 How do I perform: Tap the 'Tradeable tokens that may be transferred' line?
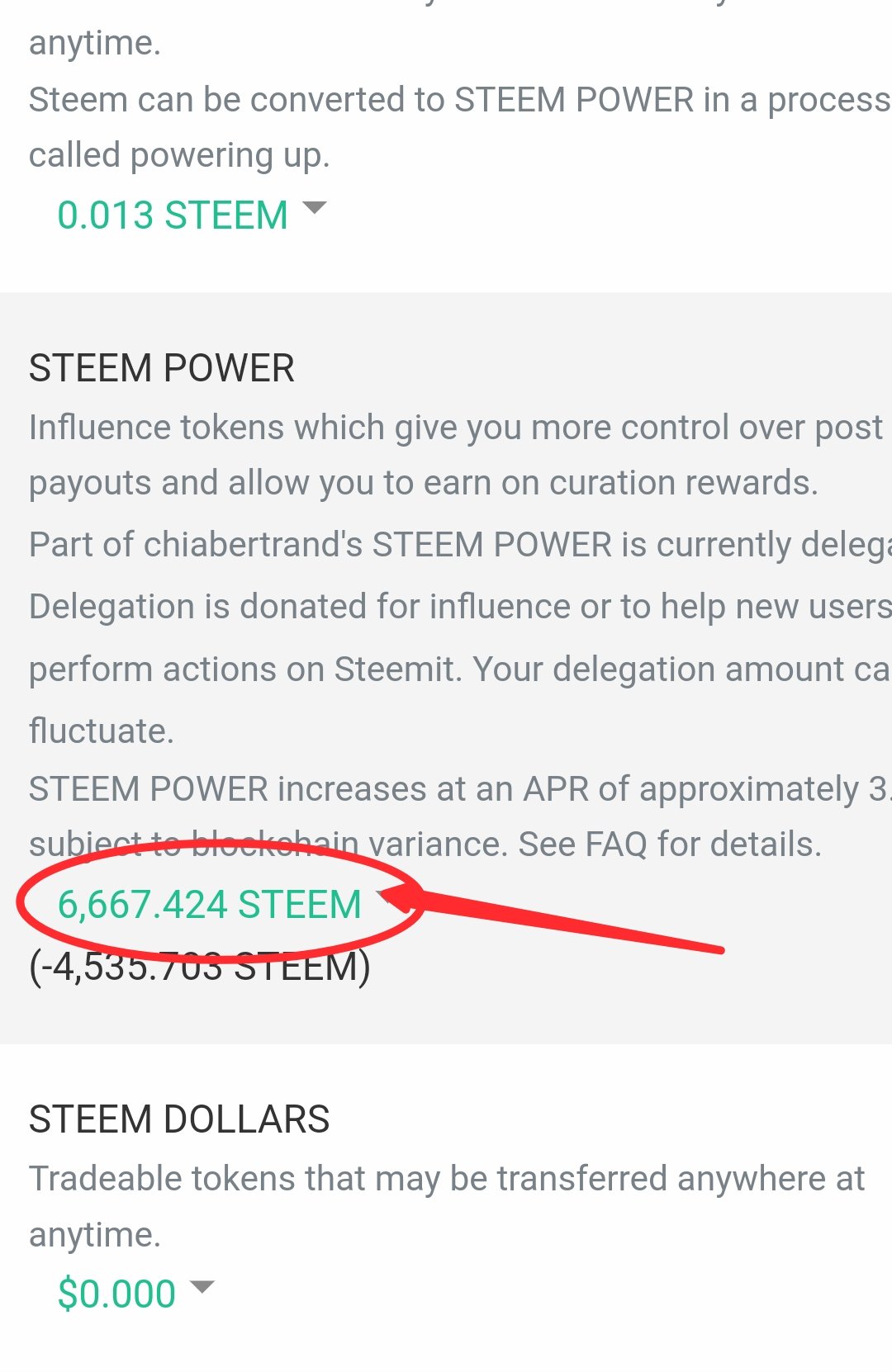point(447,1179)
